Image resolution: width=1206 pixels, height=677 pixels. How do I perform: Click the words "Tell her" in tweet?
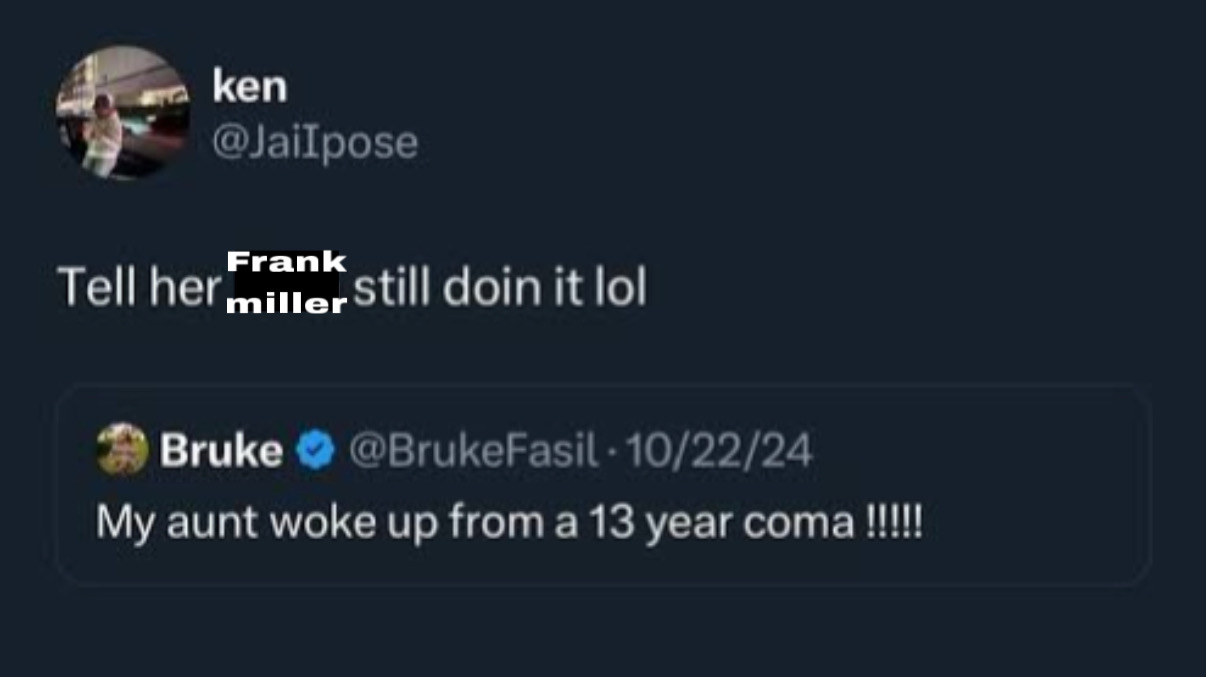139,288
